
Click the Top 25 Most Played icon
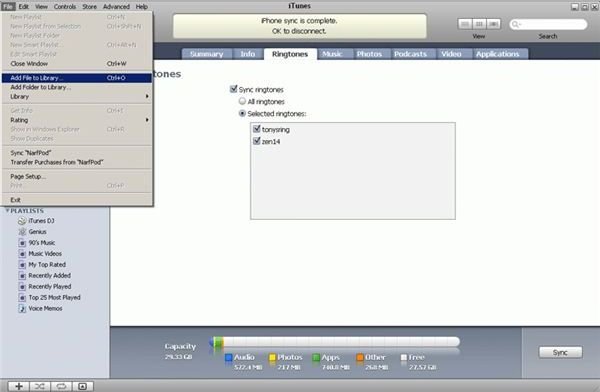22,297
